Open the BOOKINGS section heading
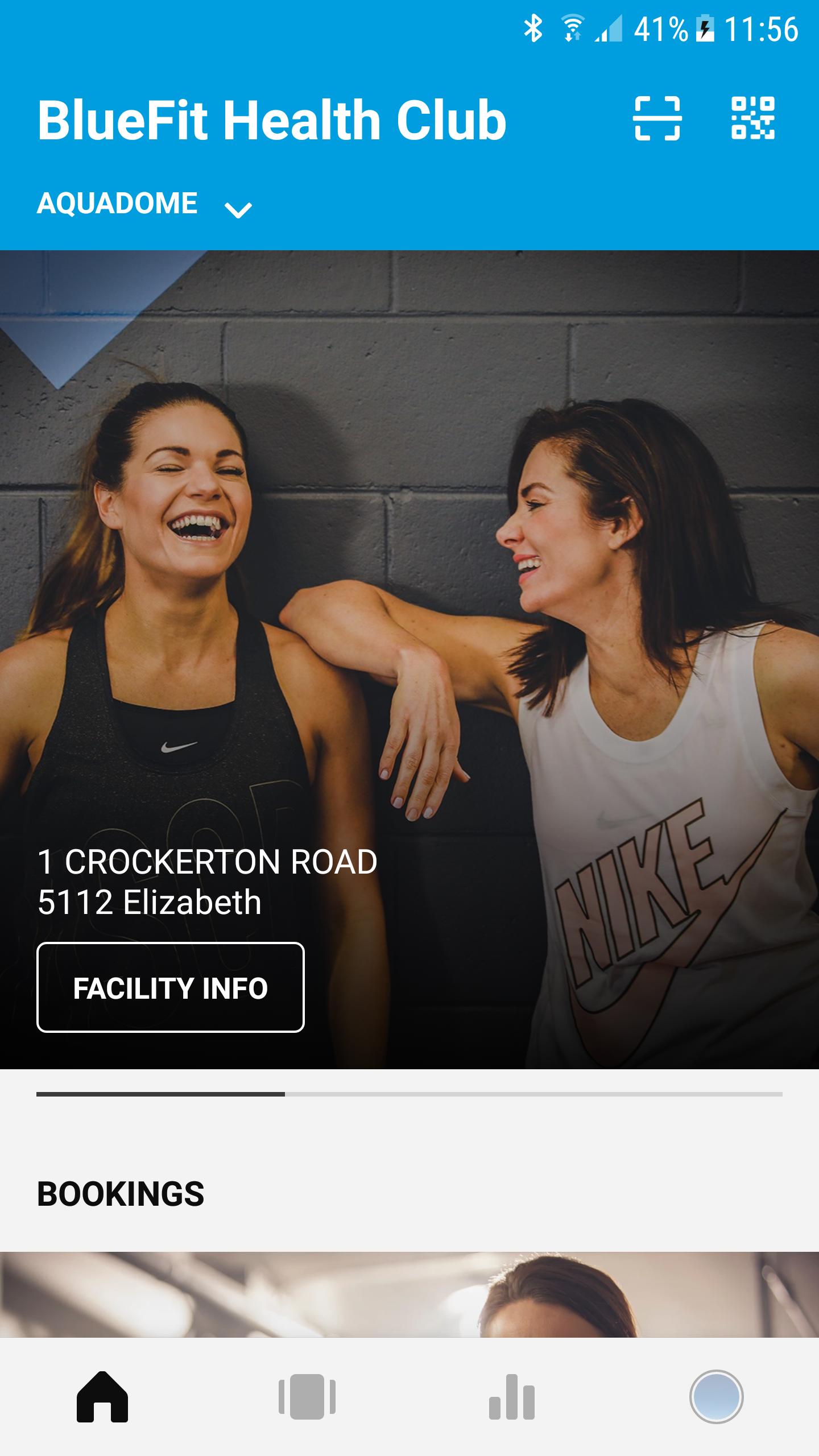This screenshot has width=819, height=1456. [x=121, y=1194]
